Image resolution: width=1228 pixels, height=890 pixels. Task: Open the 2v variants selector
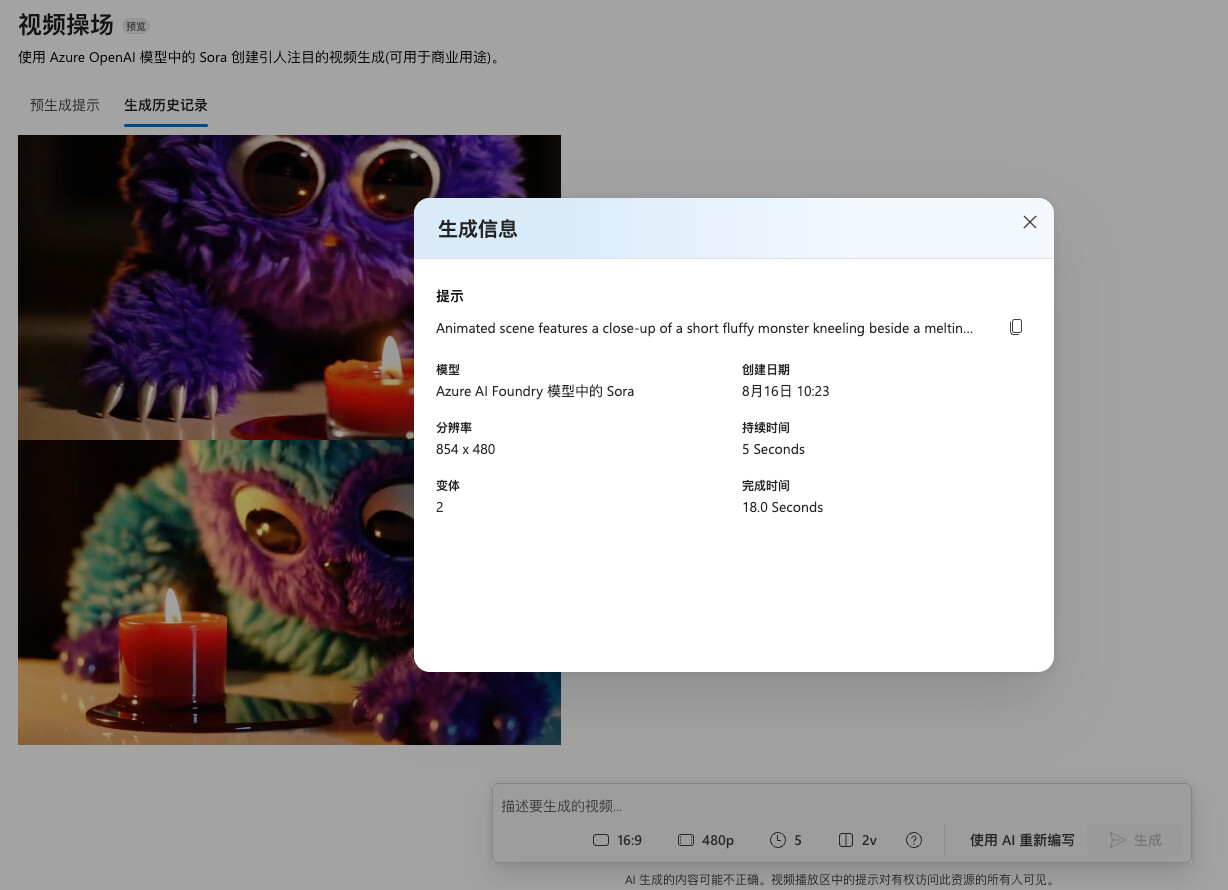pos(858,840)
